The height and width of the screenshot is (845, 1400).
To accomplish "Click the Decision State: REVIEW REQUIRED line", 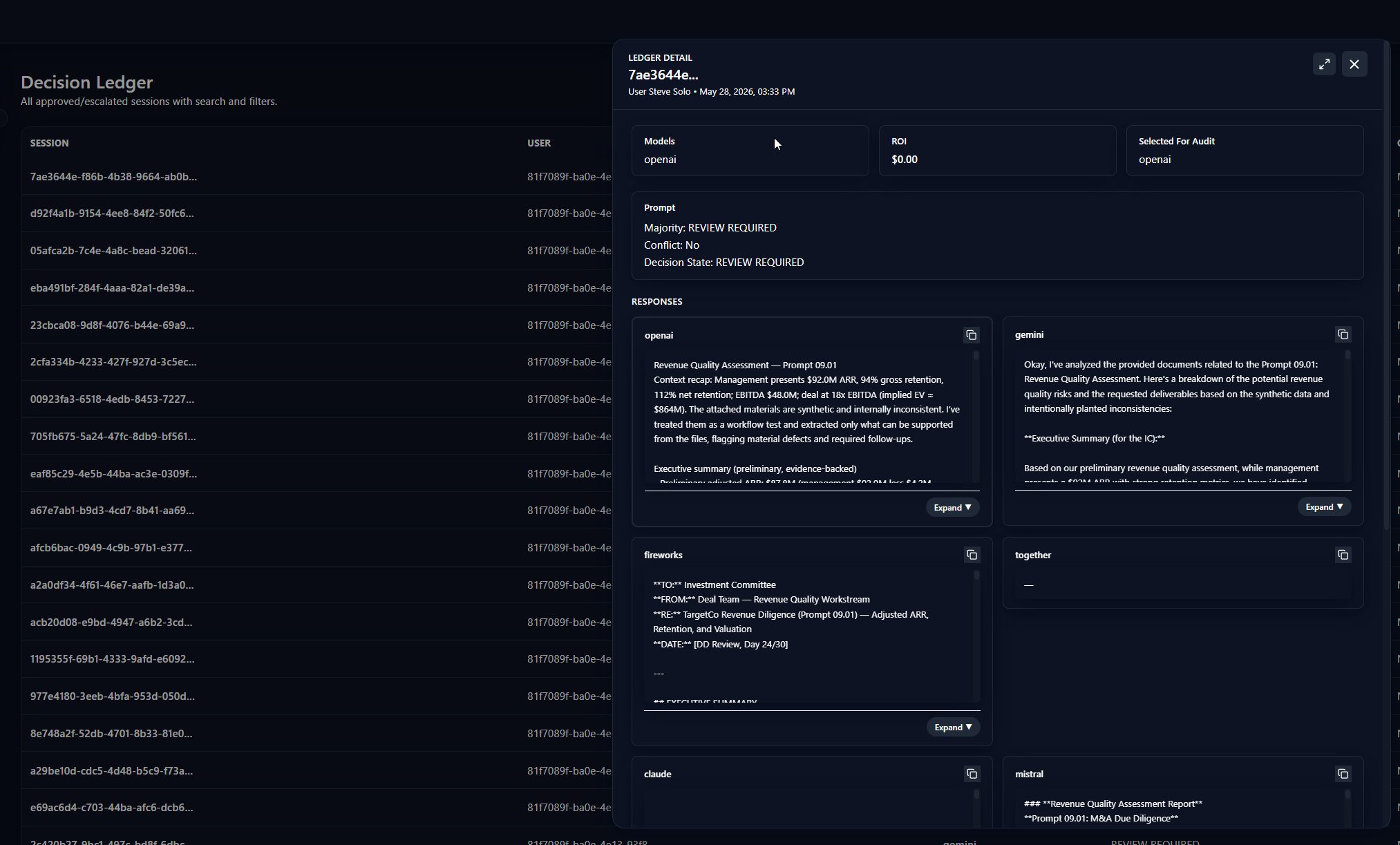I will click(x=723, y=263).
